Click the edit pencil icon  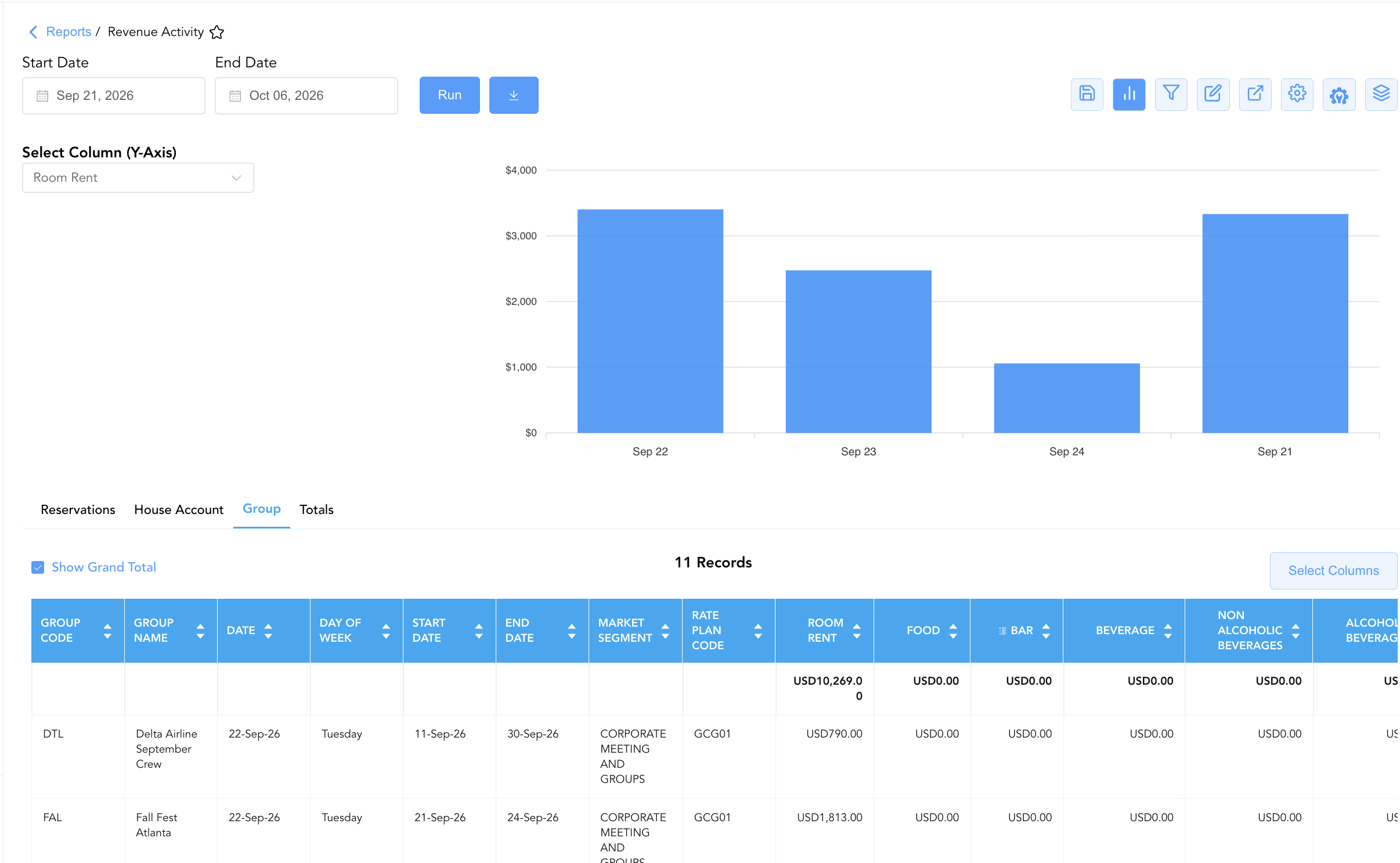click(1213, 94)
